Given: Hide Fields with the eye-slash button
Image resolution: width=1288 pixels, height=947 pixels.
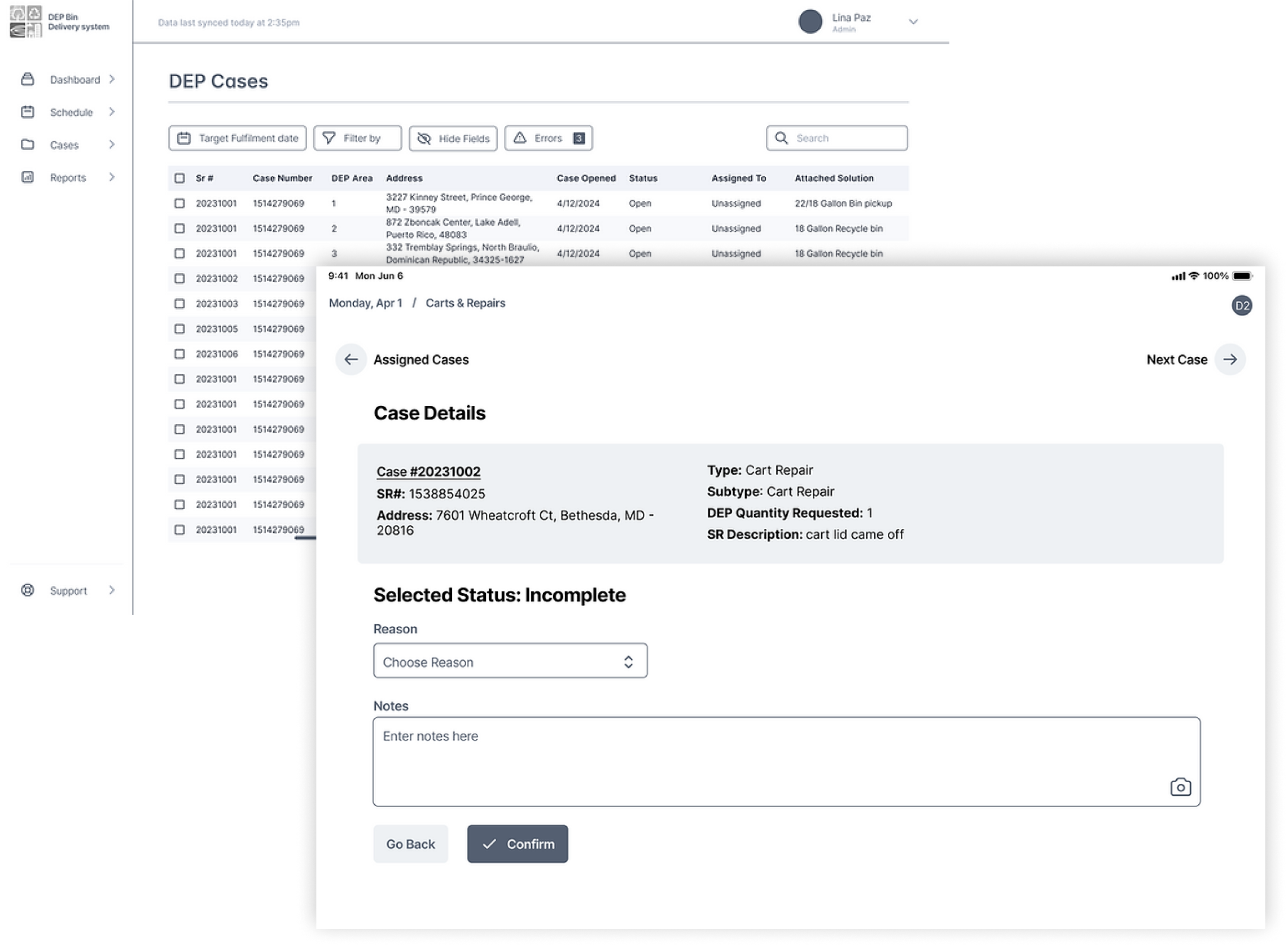Looking at the screenshot, I should coord(453,138).
